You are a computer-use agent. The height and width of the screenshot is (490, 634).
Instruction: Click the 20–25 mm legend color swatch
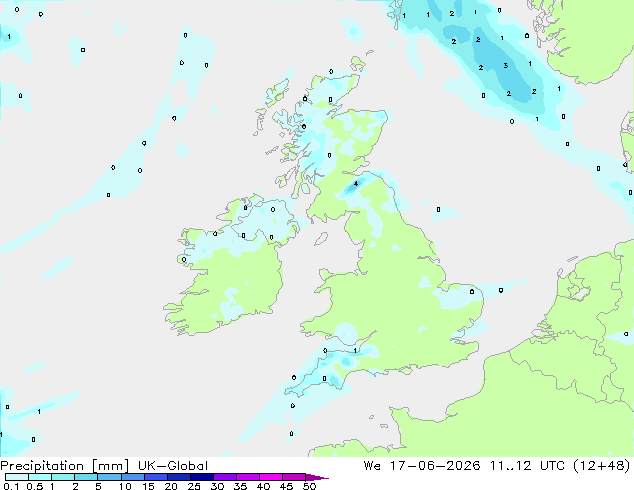(x=179, y=477)
